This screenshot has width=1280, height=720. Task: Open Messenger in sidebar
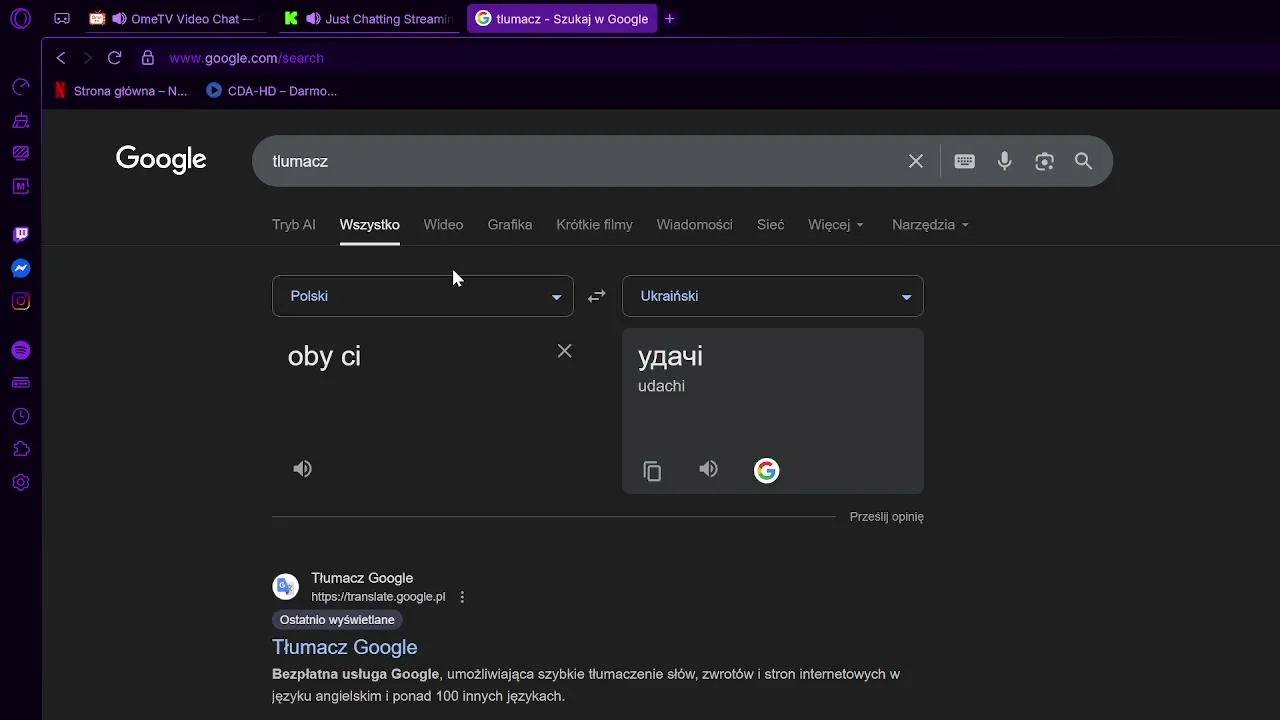click(x=21, y=268)
